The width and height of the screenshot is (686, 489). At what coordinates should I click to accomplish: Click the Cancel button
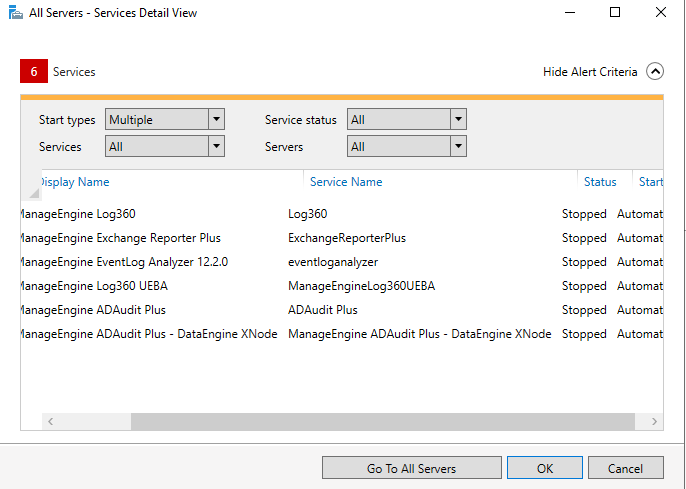click(626, 468)
